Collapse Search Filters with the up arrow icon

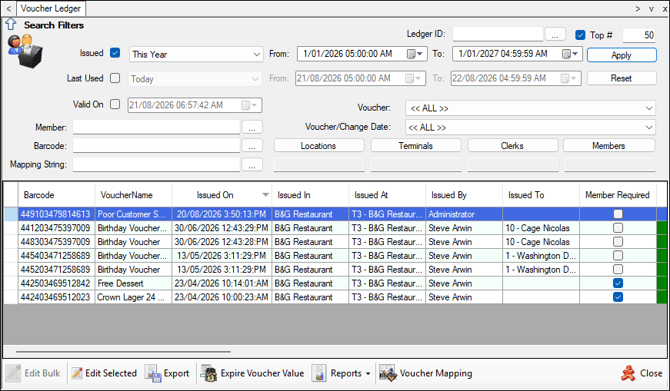[x=11, y=24]
